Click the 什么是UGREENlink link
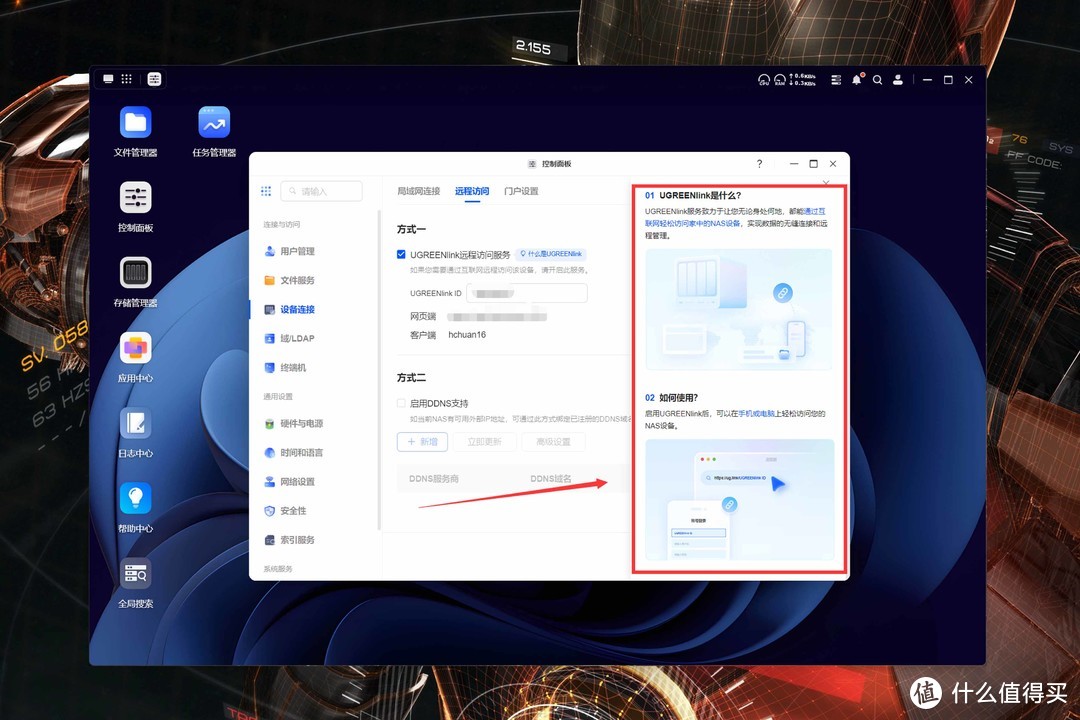 [x=551, y=255]
